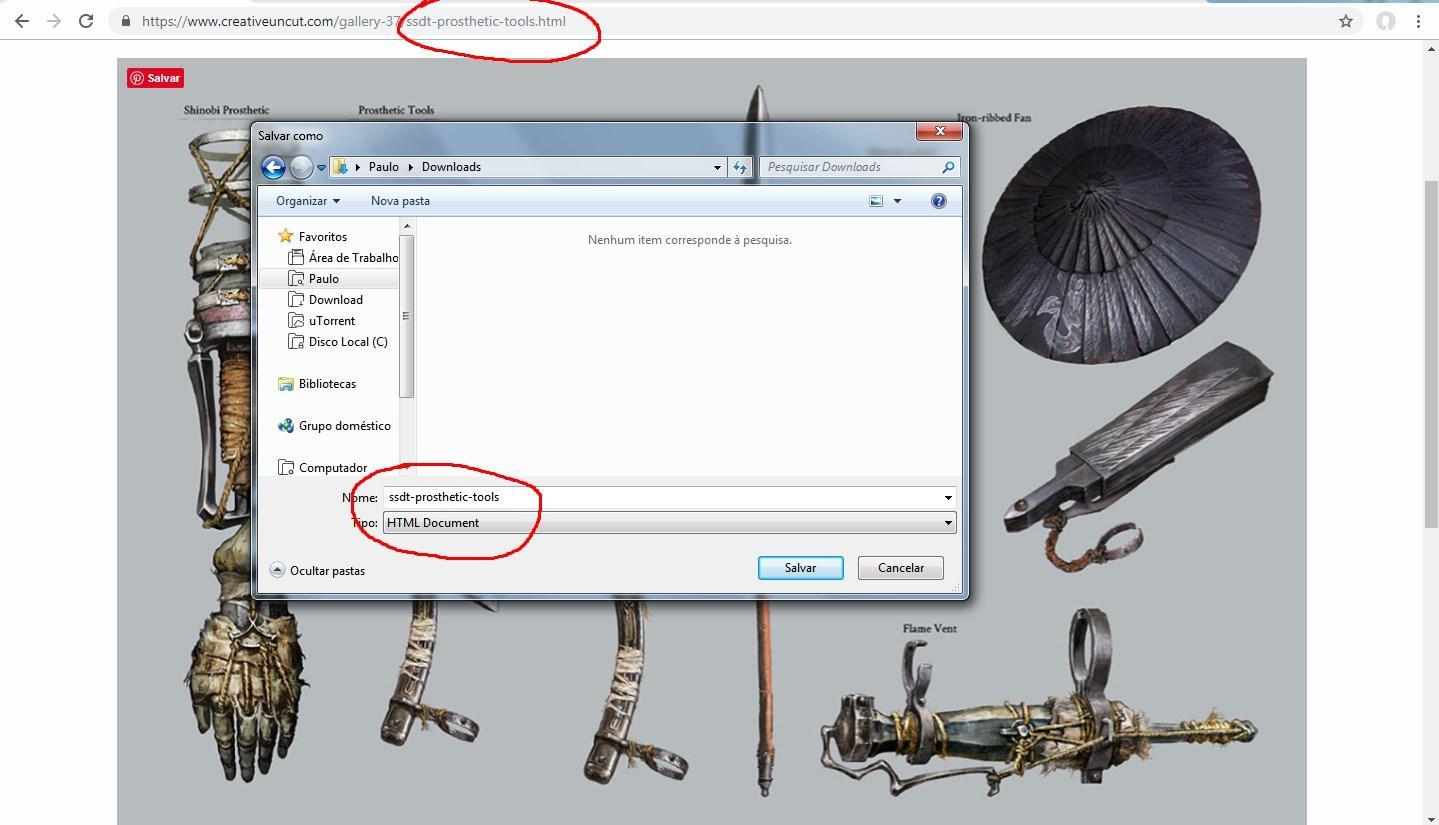Click the page scrollbar down arrow

(x=1431, y=817)
